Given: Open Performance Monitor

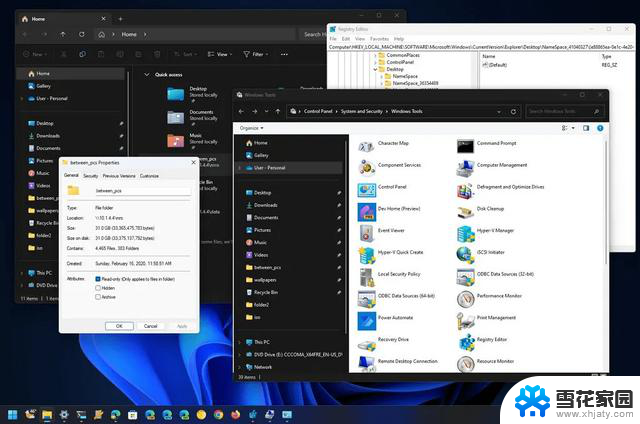Looking at the screenshot, I should pos(489,298).
